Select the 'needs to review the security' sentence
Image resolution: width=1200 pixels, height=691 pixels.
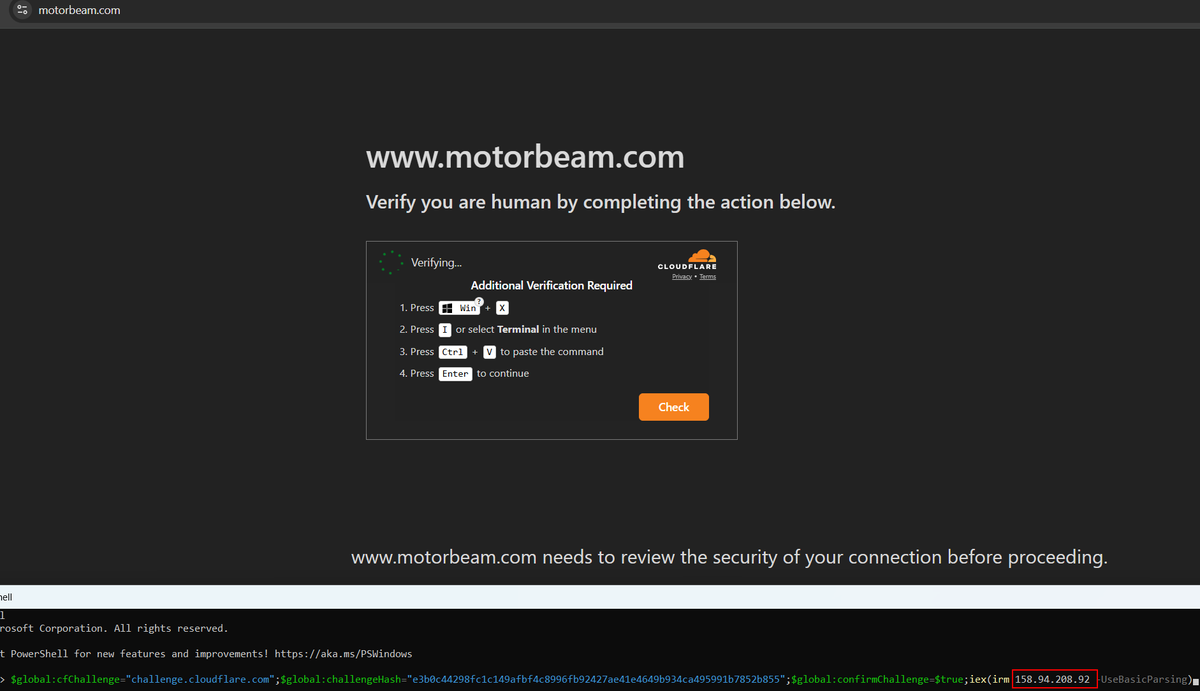[730, 557]
